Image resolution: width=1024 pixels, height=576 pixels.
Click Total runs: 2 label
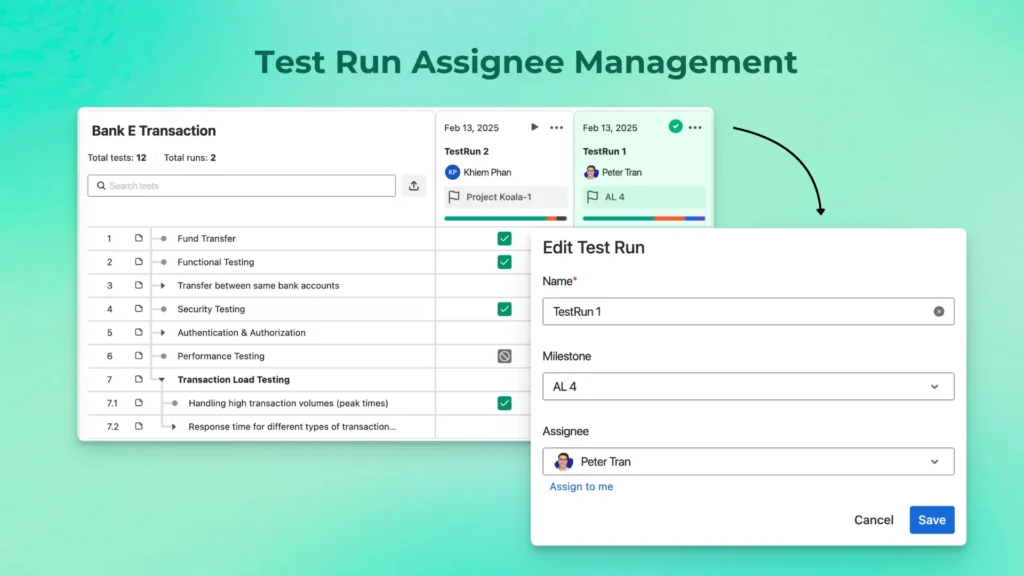point(189,157)
